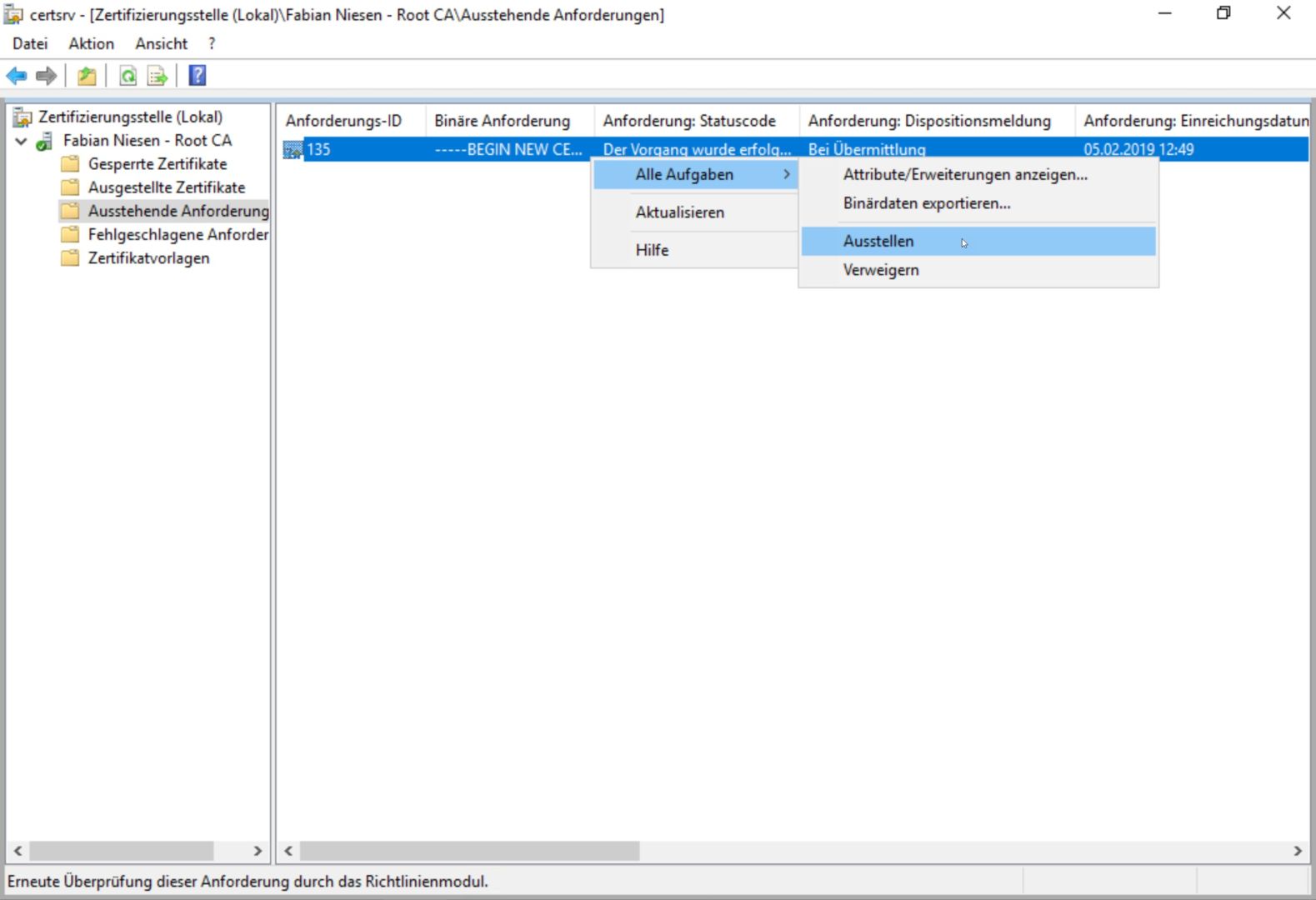The image size is (1316, 900).
Task: Click the Fabian Niesen Root CA server icon
Action: pos(45,141)
